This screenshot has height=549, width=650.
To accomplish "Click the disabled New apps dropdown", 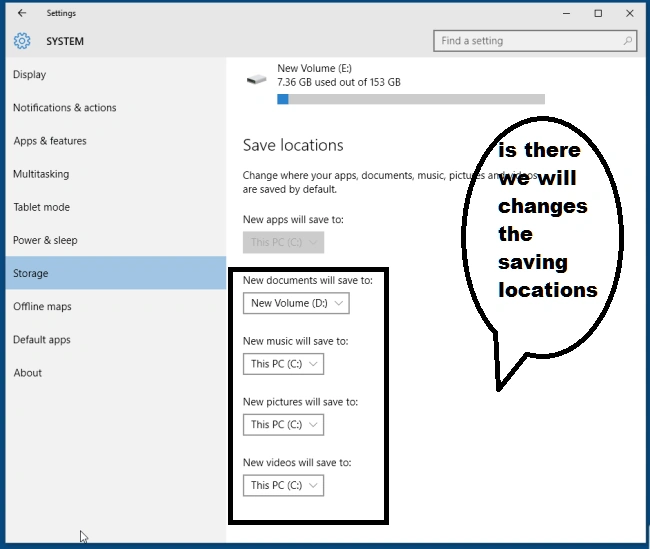I will pyautogui.click(x=283, y=242).
